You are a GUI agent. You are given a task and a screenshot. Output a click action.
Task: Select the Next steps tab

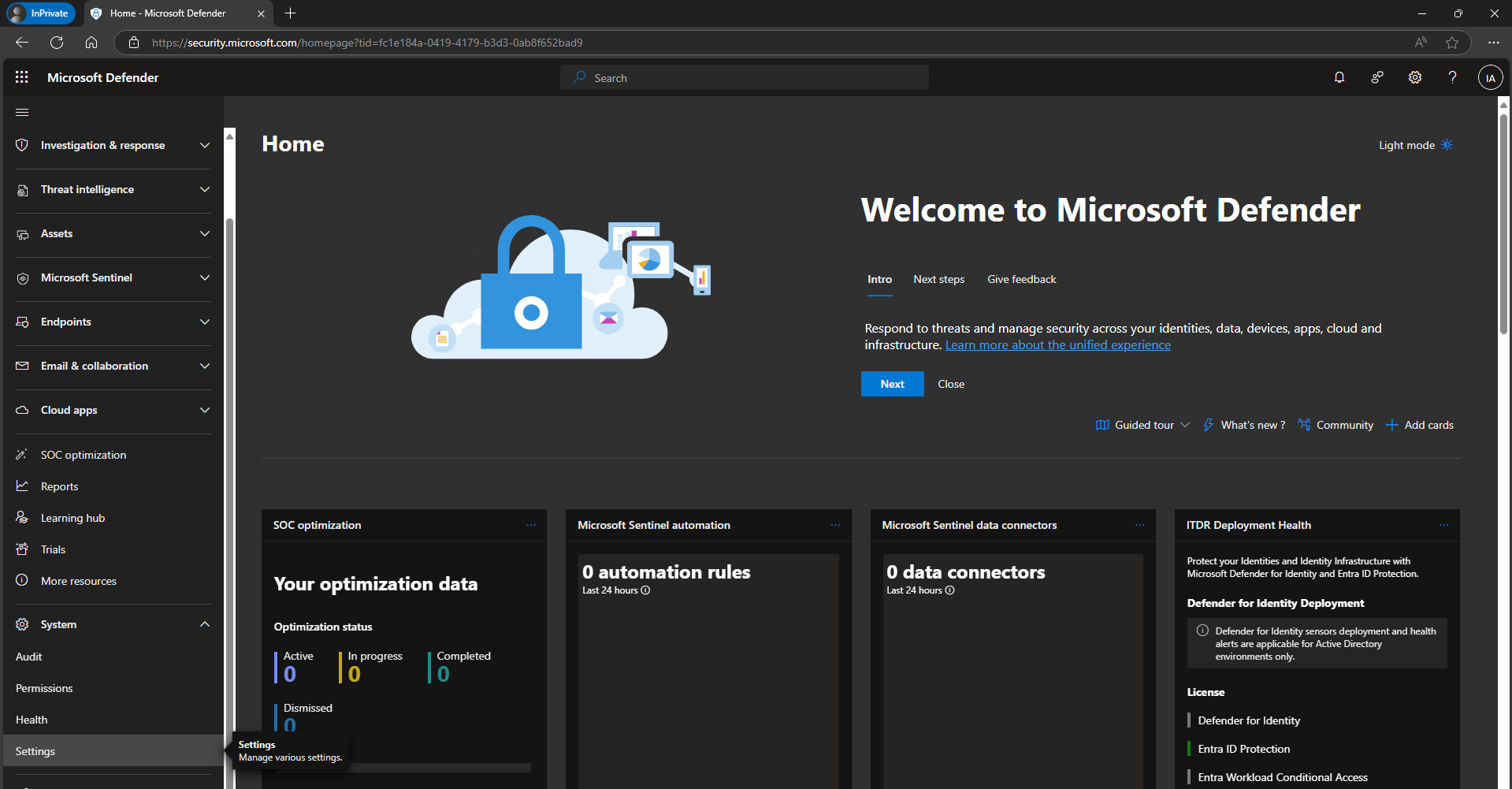tap(939, 279)
